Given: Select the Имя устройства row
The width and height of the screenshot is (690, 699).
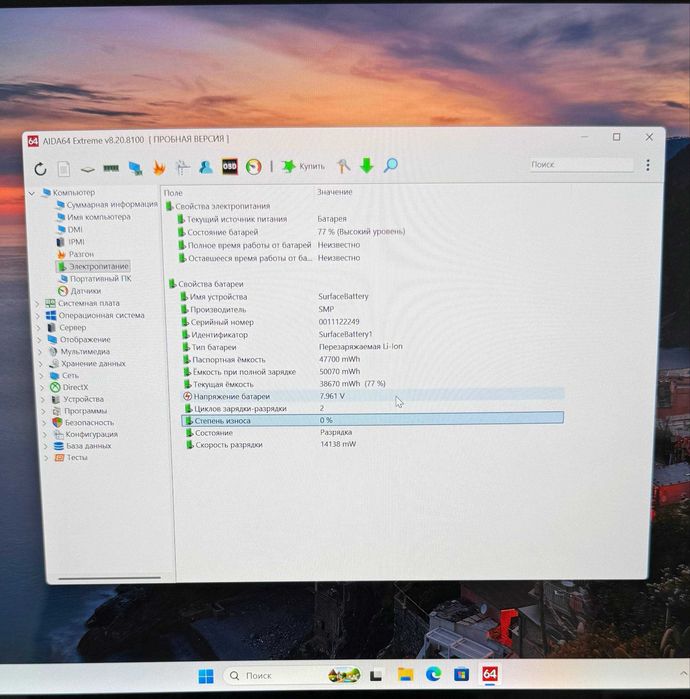Looking at the screenshot, I should 372,296.
